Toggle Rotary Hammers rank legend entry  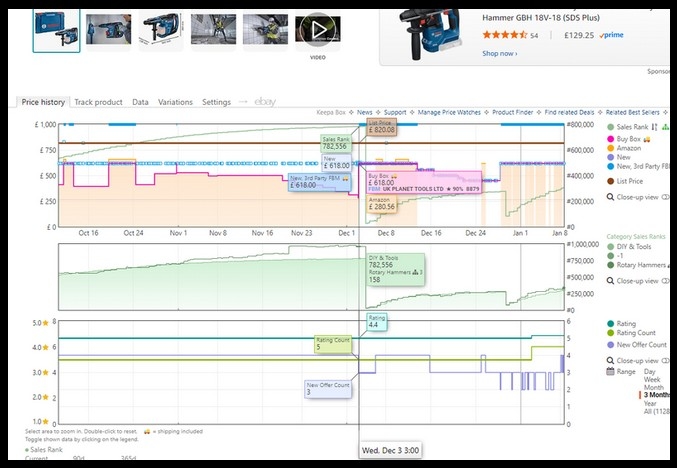636,265
